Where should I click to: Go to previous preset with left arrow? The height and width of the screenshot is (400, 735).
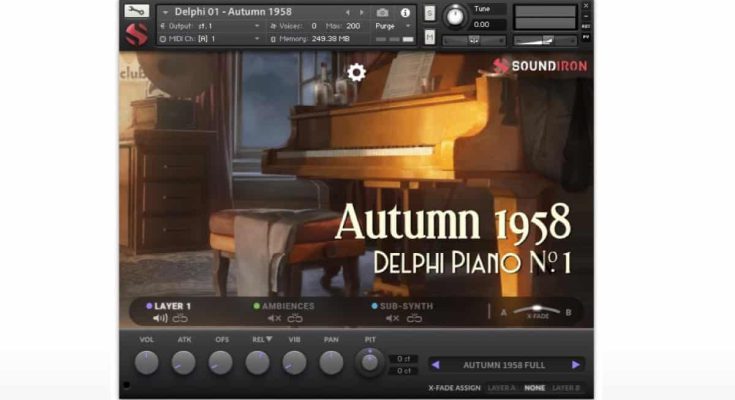pos(435,365)
